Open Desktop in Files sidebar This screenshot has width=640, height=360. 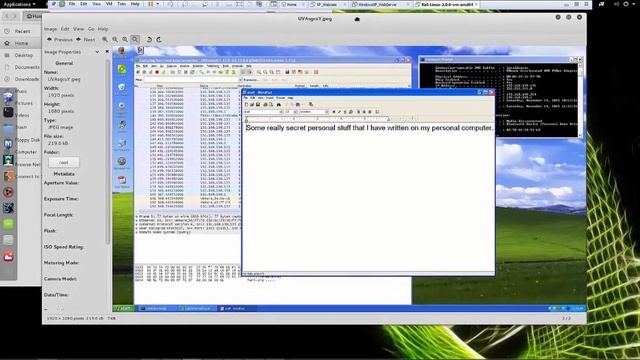[20, 55]
